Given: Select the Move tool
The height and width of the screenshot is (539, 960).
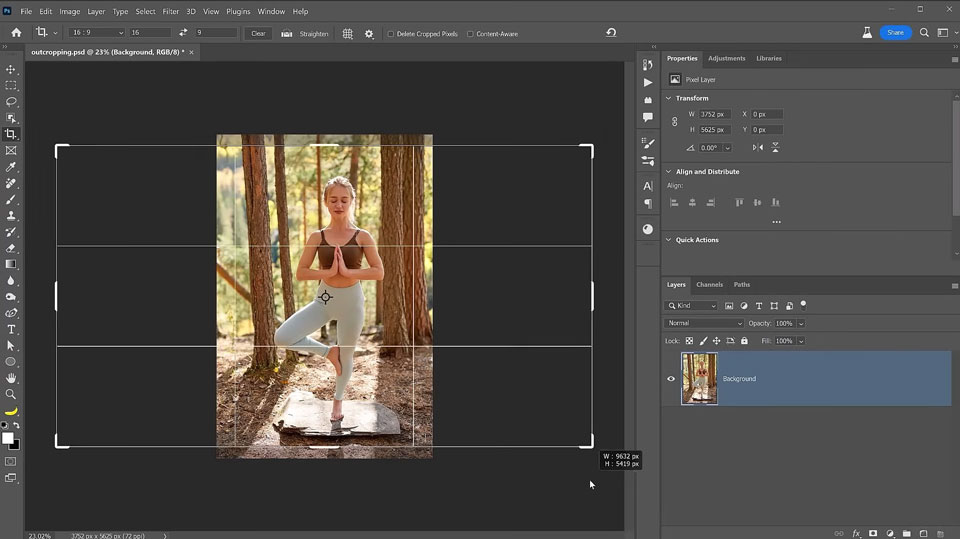Looking at the screenshot, I should click(x=11, y=69).
